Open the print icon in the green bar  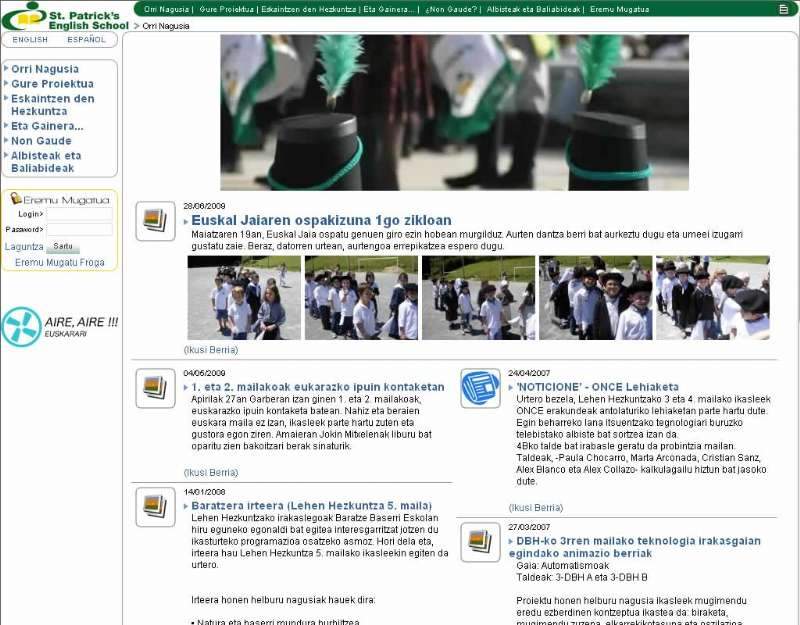point(784,9)
